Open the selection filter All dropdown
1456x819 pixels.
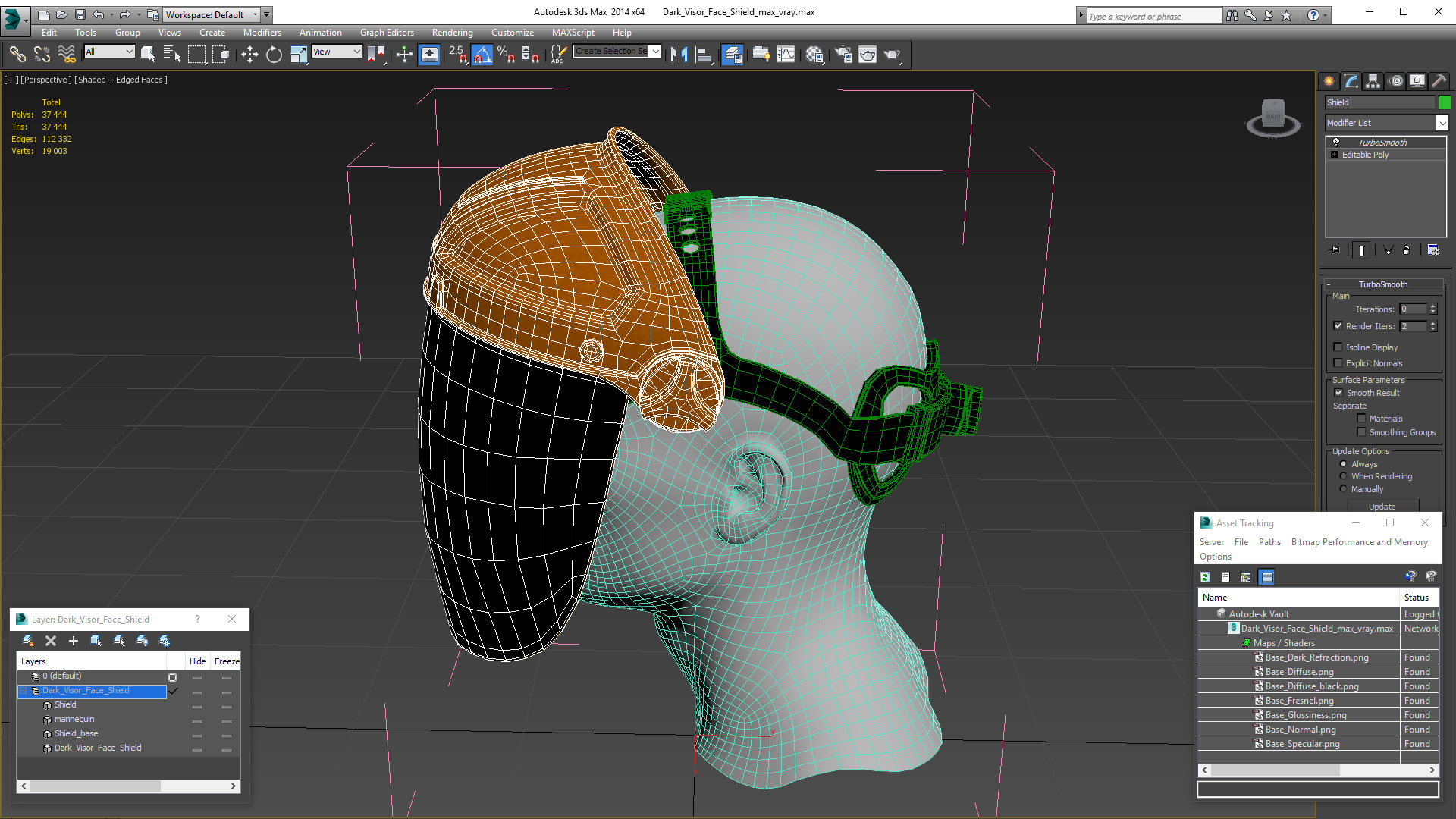click(109, 52)
